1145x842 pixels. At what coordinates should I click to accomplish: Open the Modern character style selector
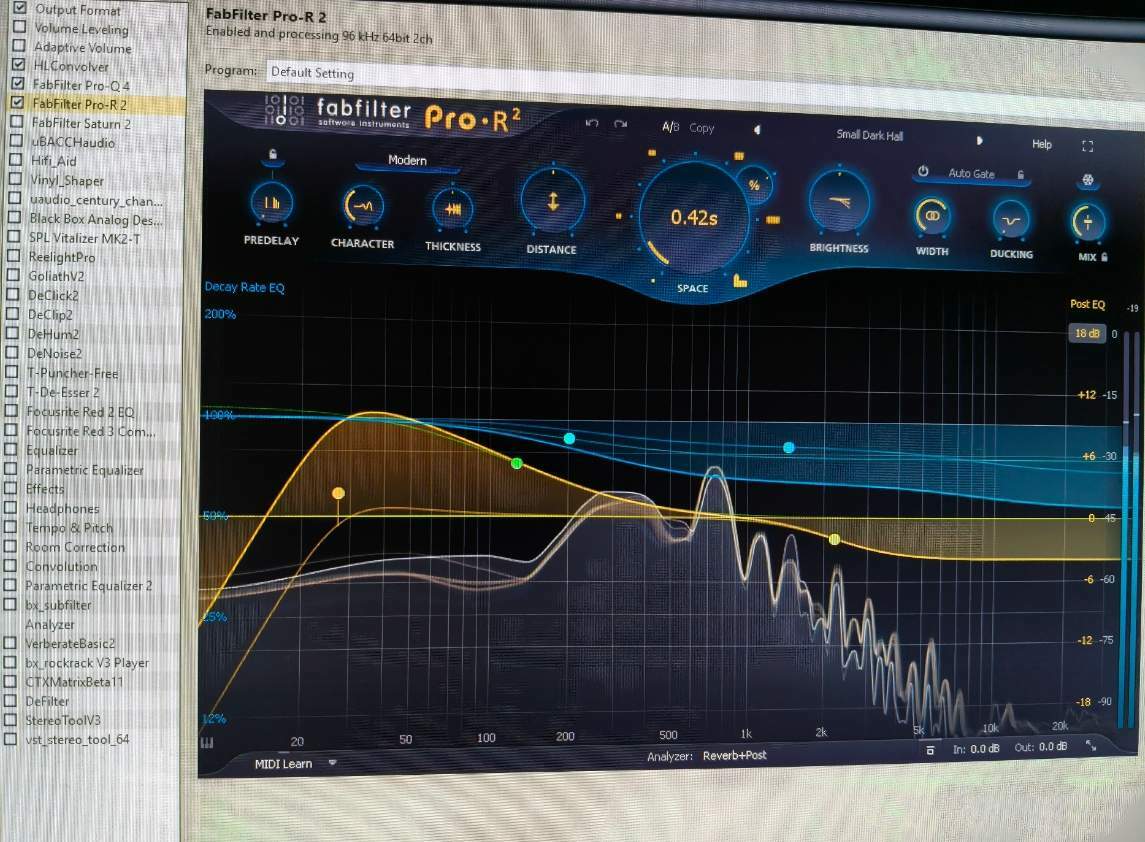coord(407,160)
